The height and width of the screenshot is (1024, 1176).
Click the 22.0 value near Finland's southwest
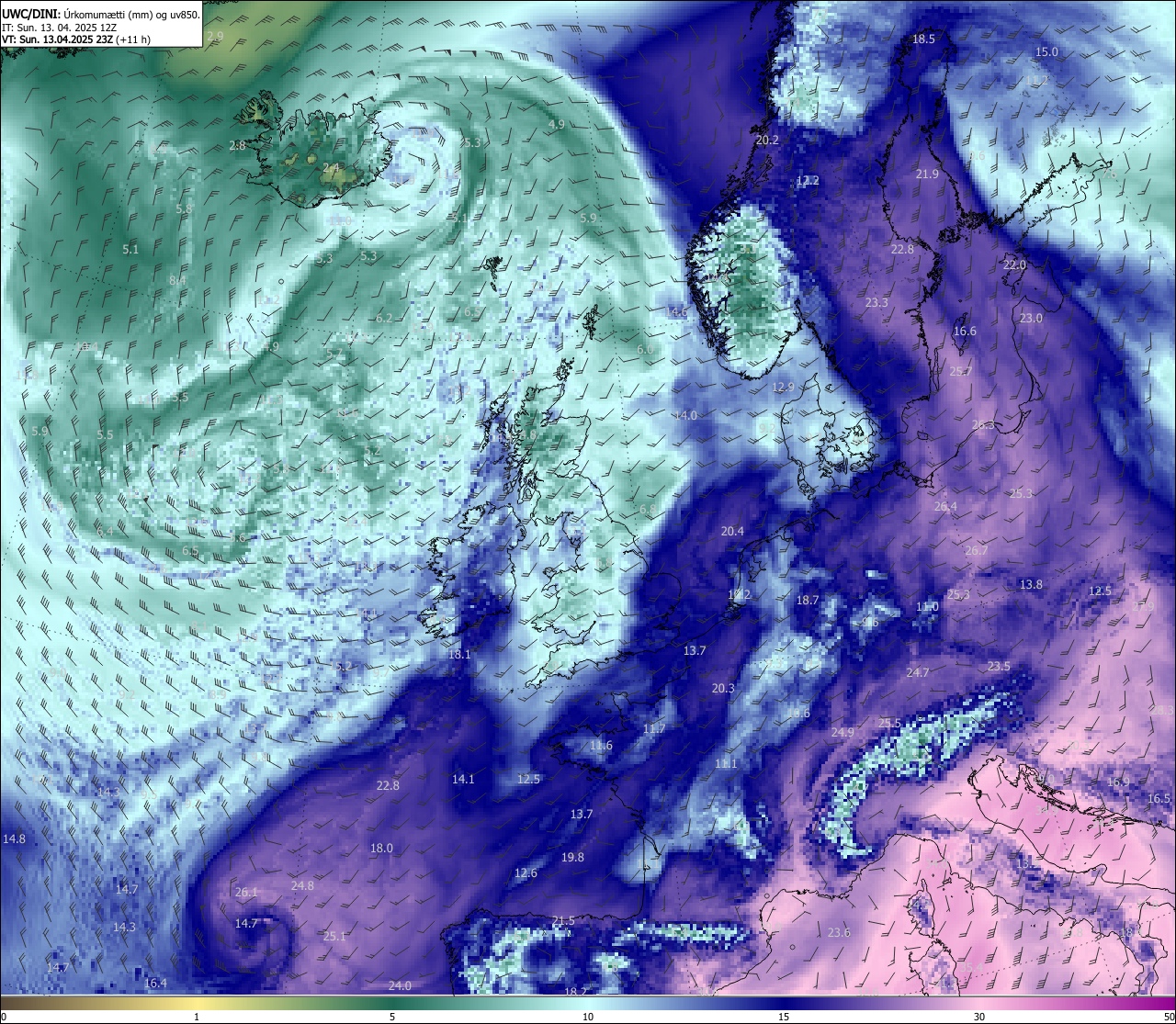1014,264
